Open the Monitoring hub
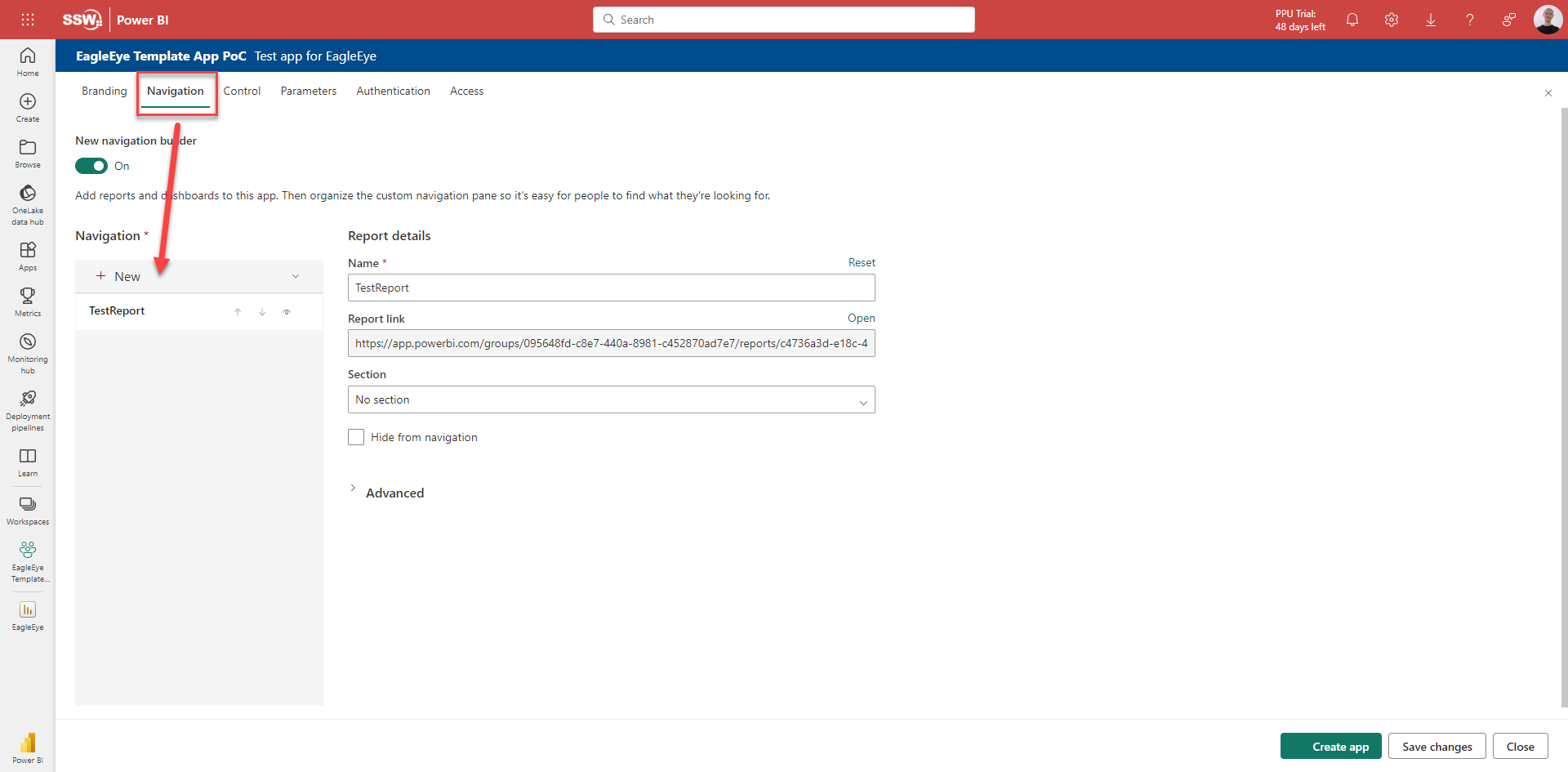 point(28,352)
